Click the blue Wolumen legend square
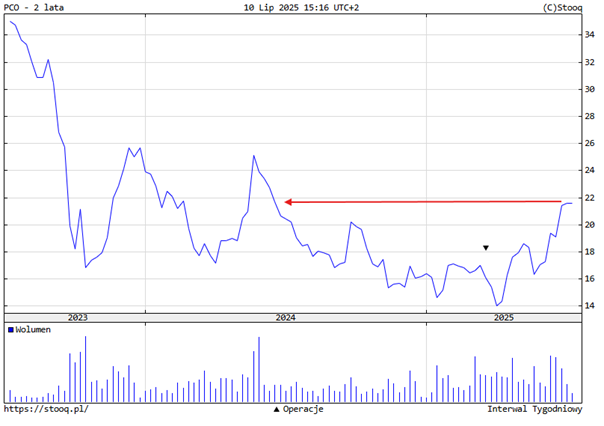The width and height of the screenshot is (604, 426). (x=11, y=329)
